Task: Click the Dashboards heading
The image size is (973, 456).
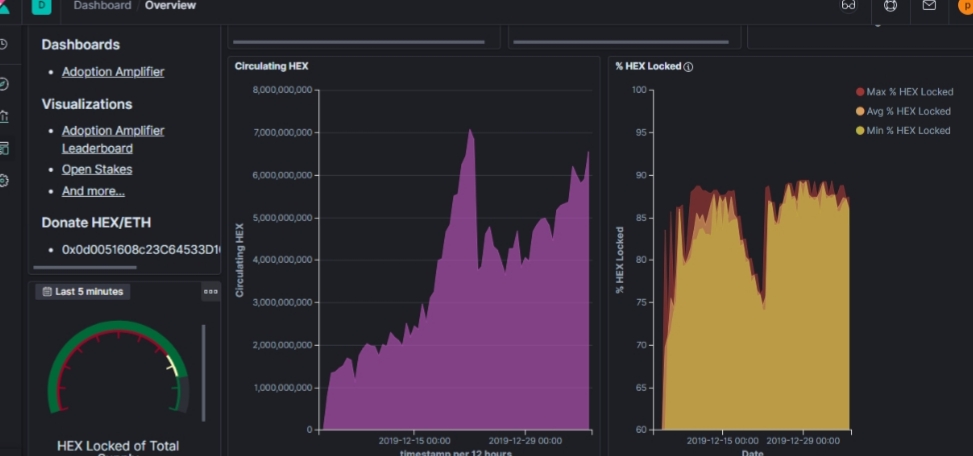Action: 81,45
